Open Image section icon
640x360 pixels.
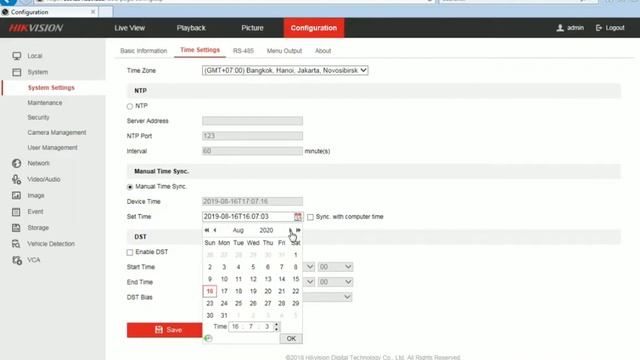(x=17, y=196)
